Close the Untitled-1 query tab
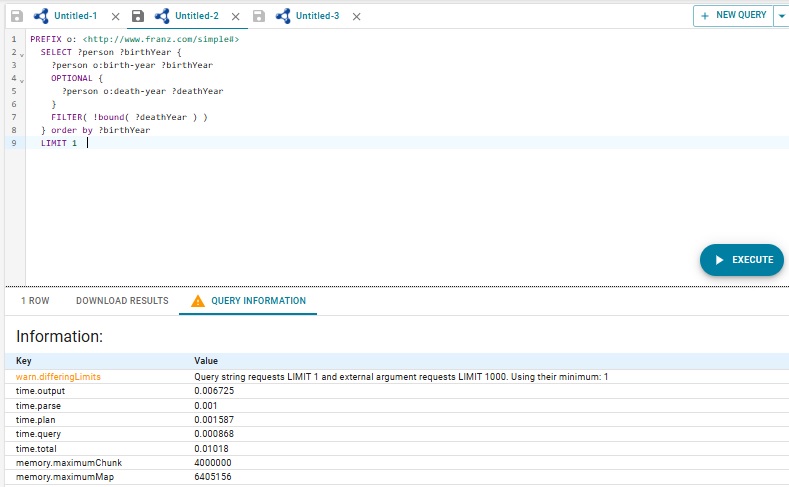 coord(115,17)
